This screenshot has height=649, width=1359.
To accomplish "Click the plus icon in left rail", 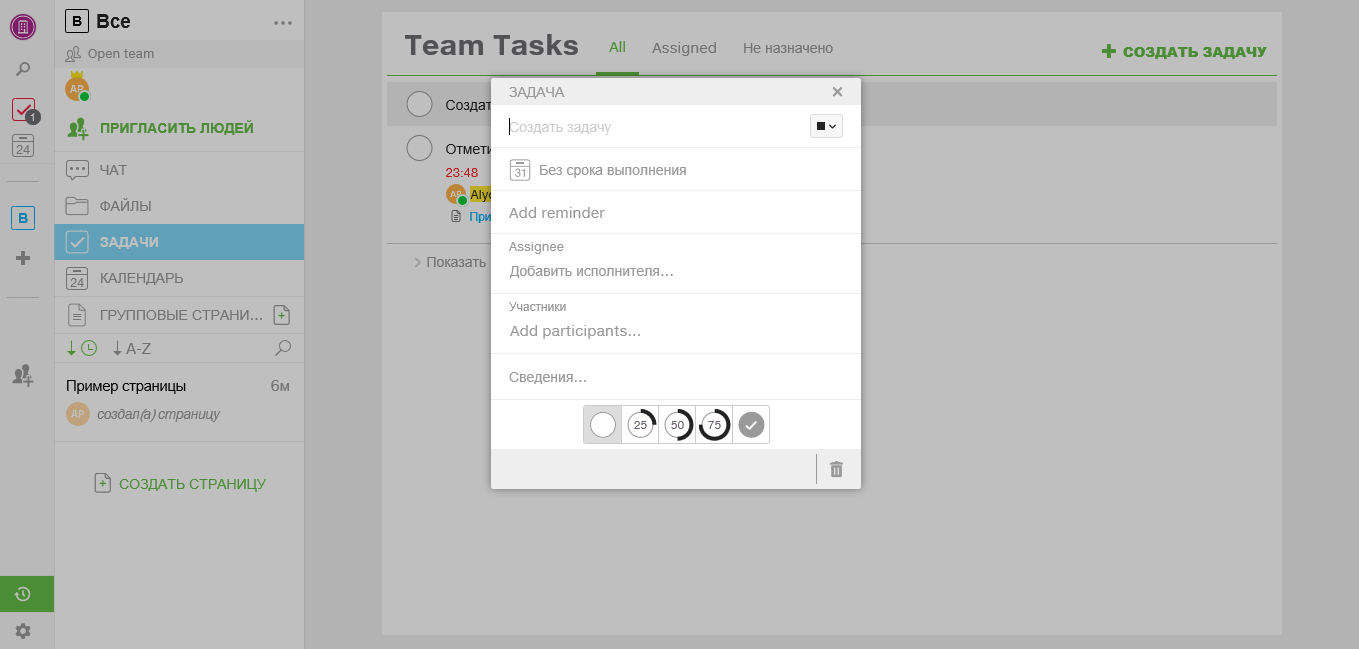I will pos(23,258).
